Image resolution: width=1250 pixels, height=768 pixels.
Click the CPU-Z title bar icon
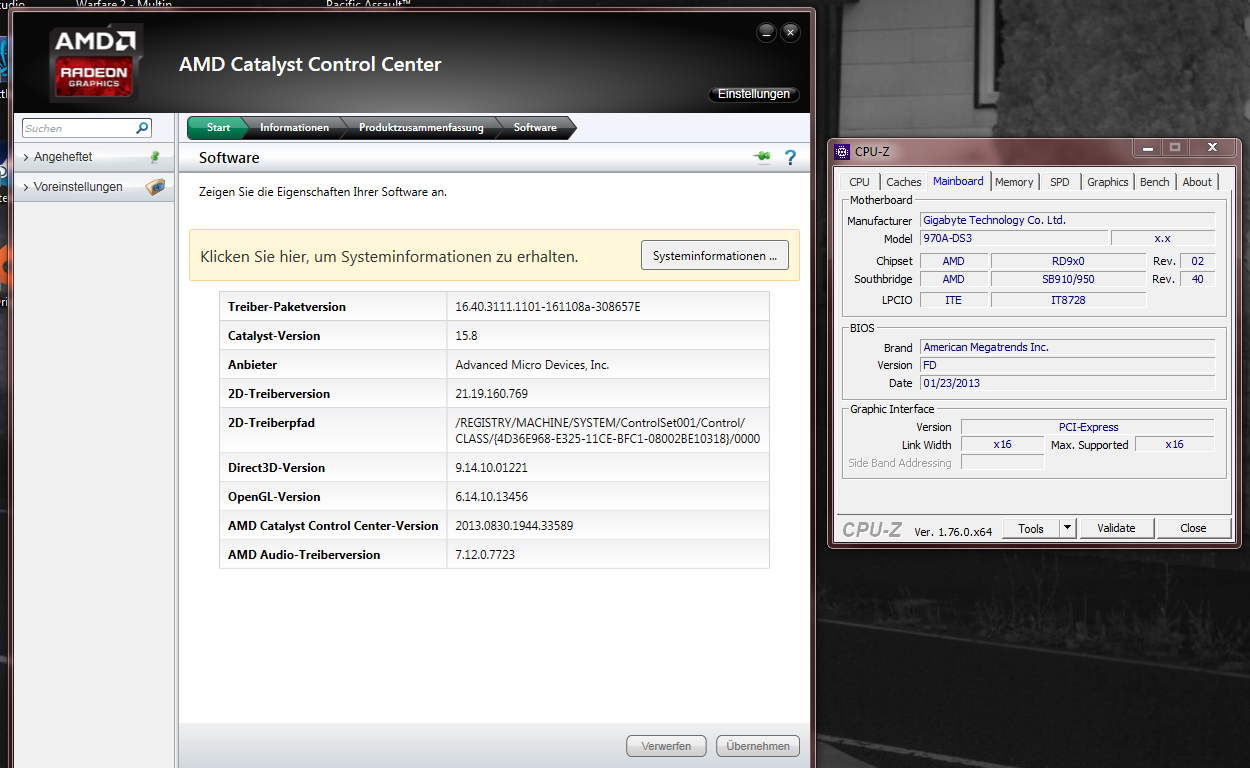843,152
